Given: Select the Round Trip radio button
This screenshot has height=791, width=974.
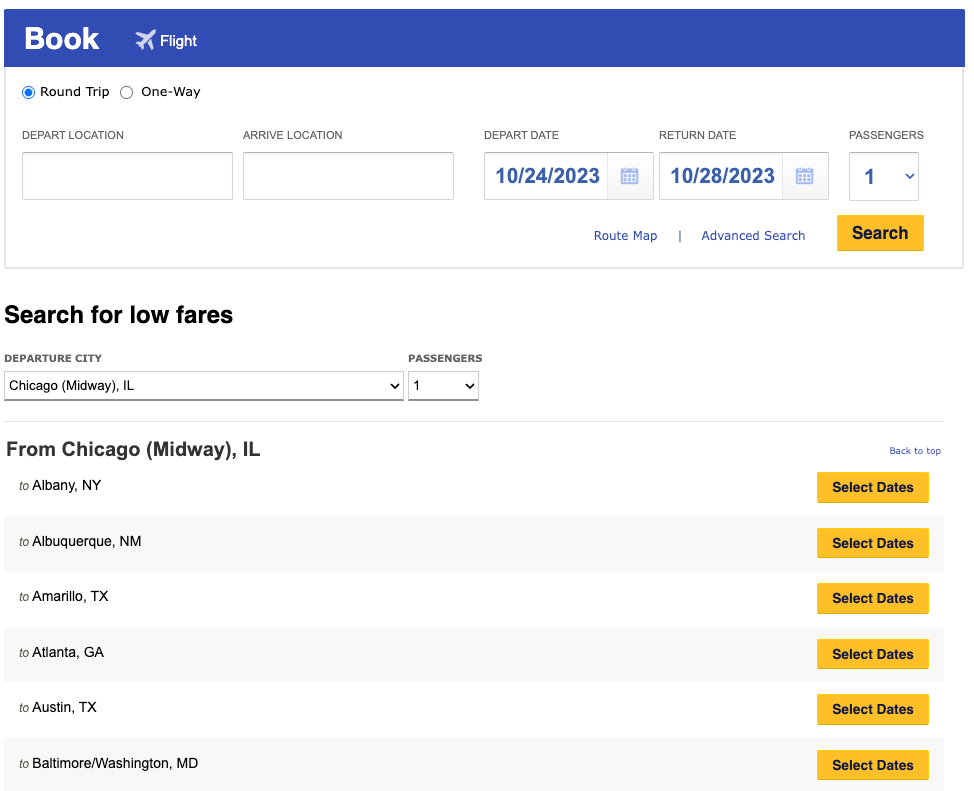Looking at the screenshot, I should pyautogui.click(x=29, y=92).
